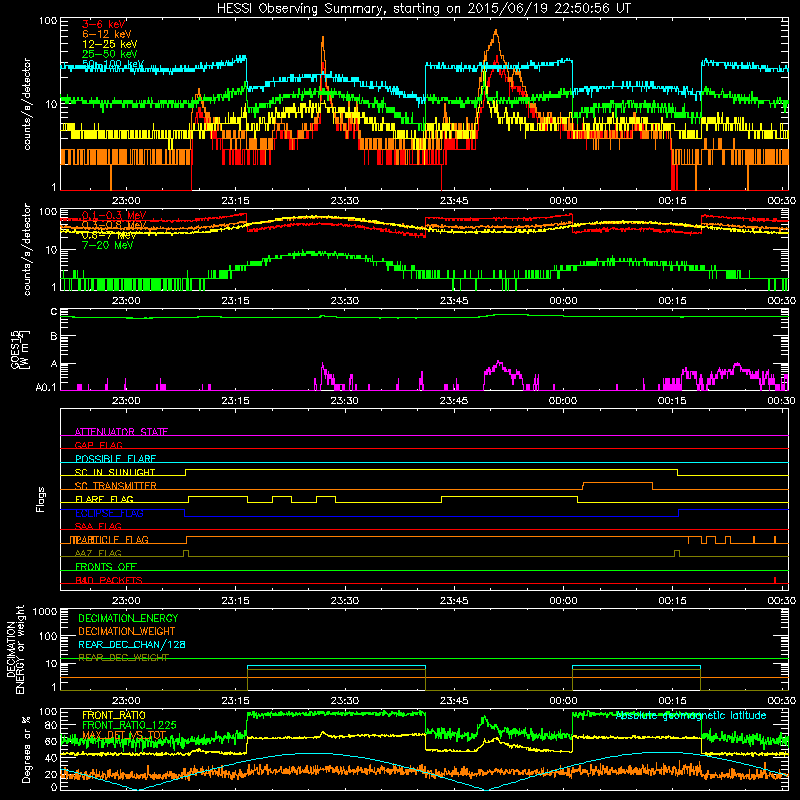
Task: Click the 23:15 tick under the decimation panel
Action: coord(235,701)
